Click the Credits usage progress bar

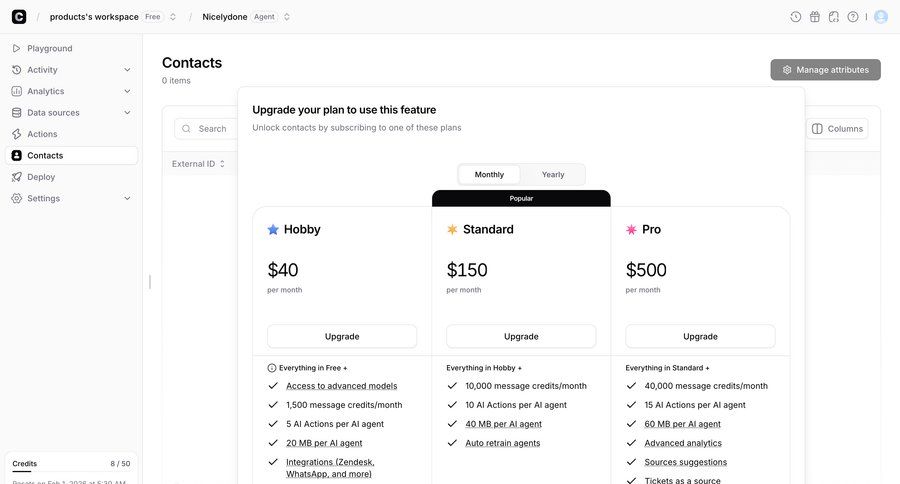click(x=71, y=471)
